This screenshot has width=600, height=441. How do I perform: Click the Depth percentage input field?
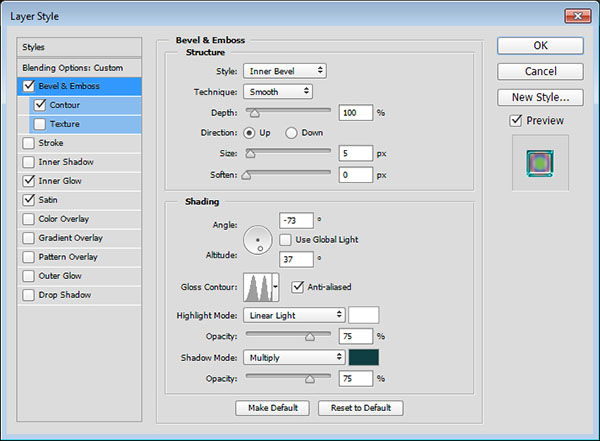355,112
